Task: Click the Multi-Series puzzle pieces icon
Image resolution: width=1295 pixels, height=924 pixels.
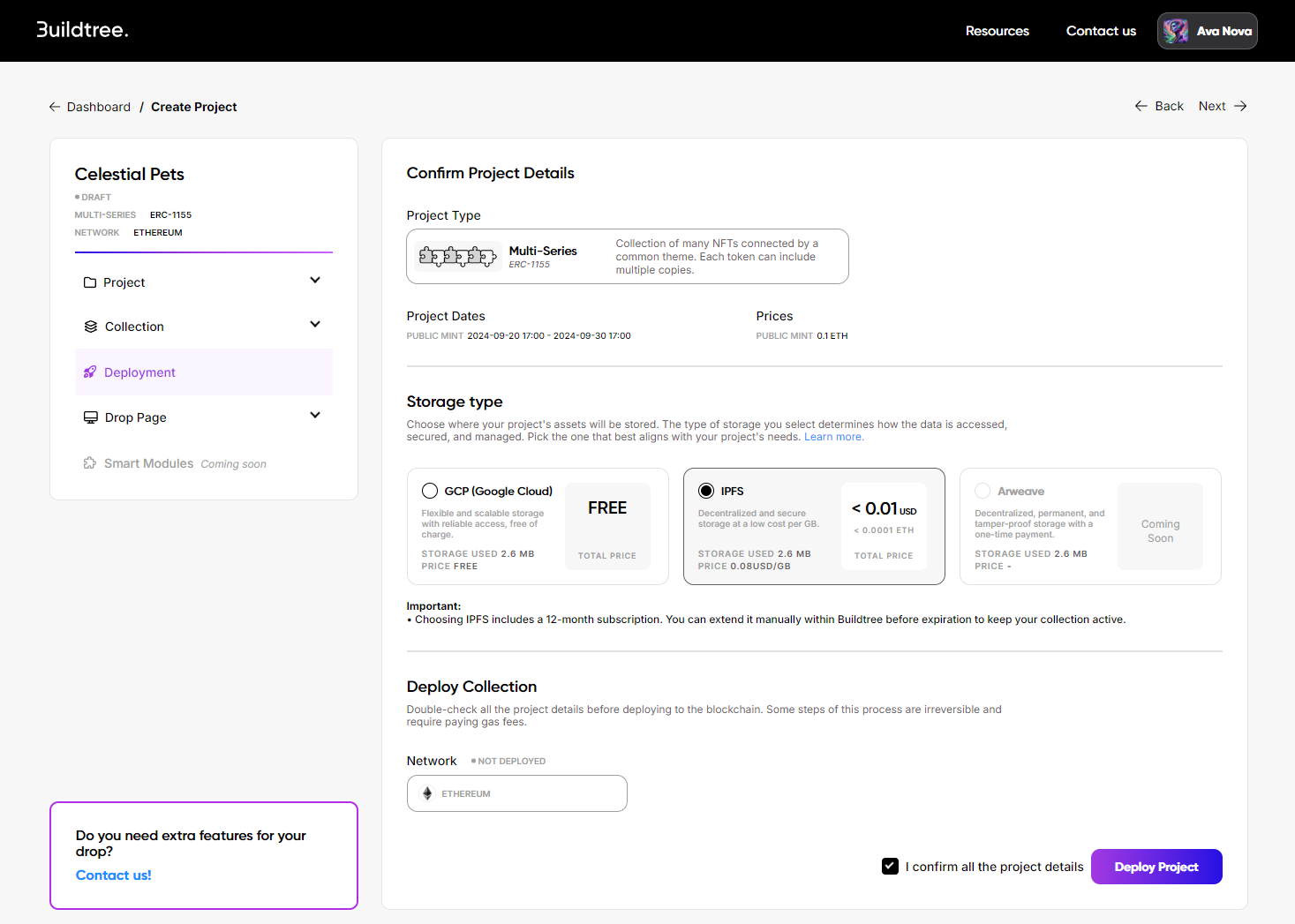Action: click(457, 257)
